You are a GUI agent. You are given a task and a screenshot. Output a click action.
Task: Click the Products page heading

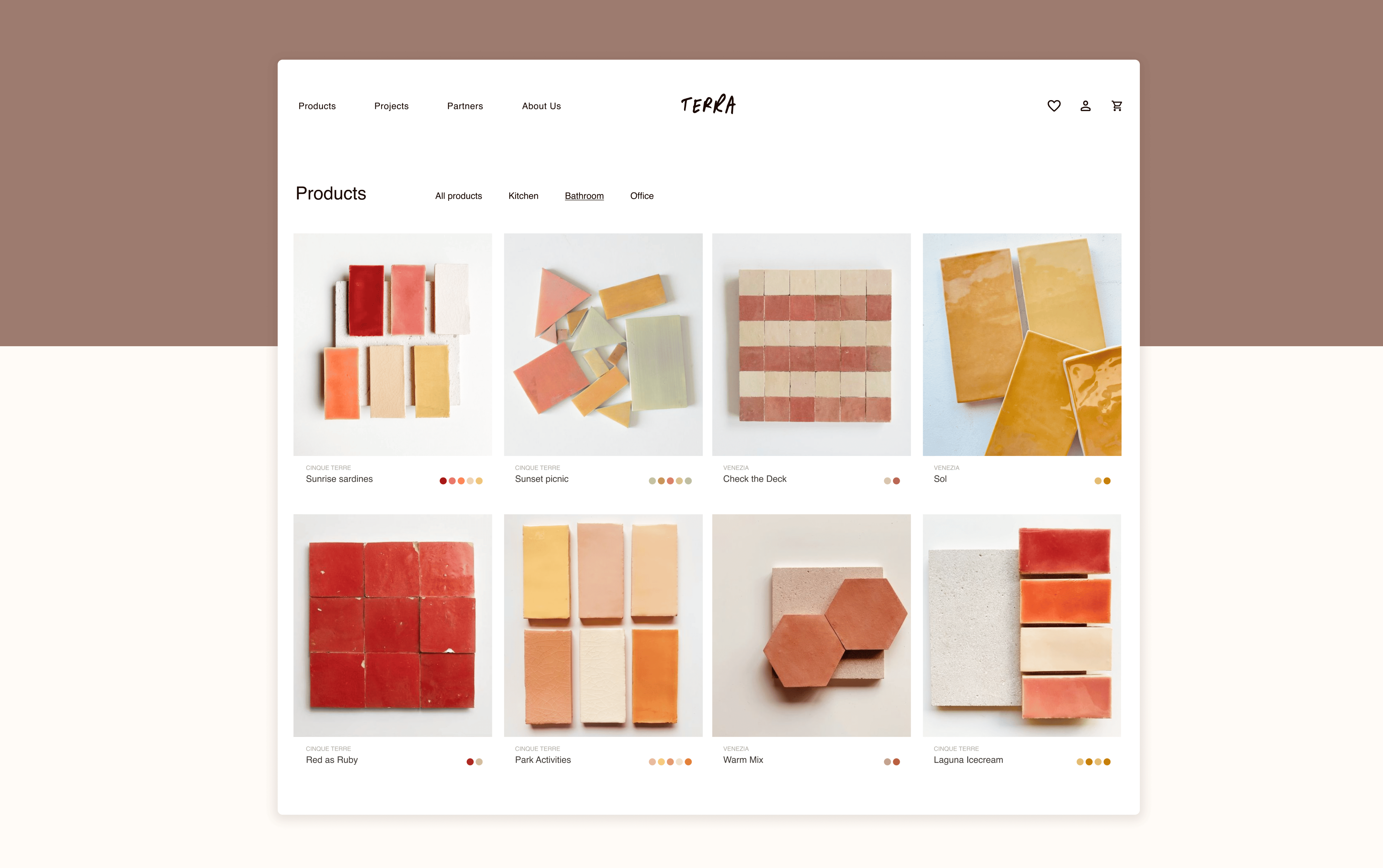(x=331, y=194)
